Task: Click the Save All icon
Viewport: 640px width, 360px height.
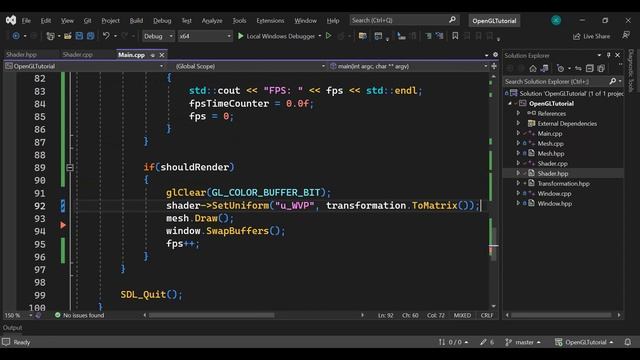Action: point(90,36)
